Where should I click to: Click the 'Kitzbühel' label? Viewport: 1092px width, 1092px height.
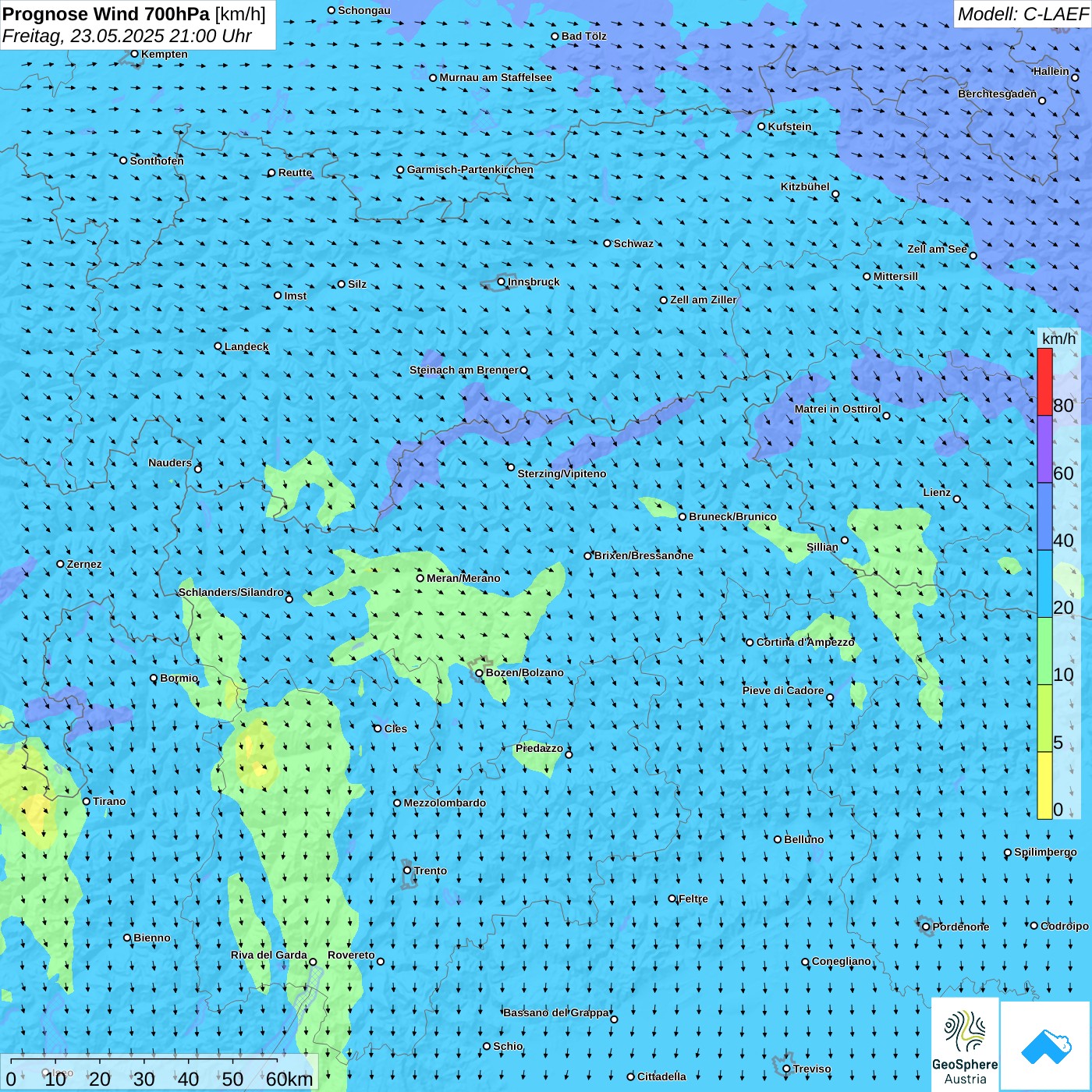(805, 186)
